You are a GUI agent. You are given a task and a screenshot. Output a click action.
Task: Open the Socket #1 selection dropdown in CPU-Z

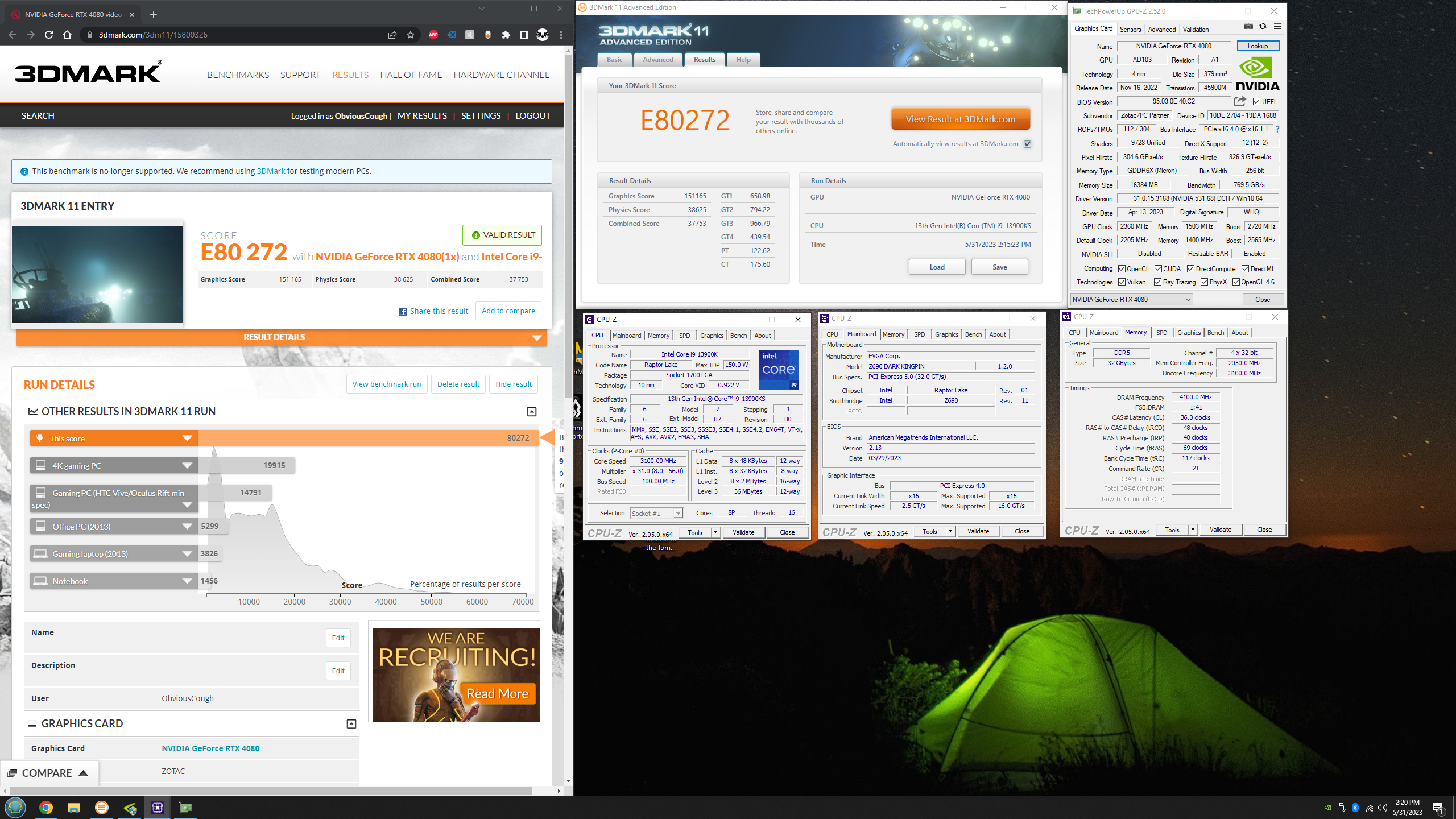pos(656,514)
